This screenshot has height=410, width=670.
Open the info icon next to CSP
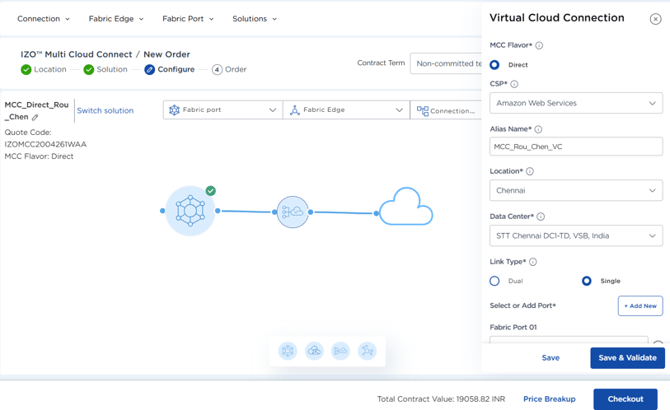514,84
